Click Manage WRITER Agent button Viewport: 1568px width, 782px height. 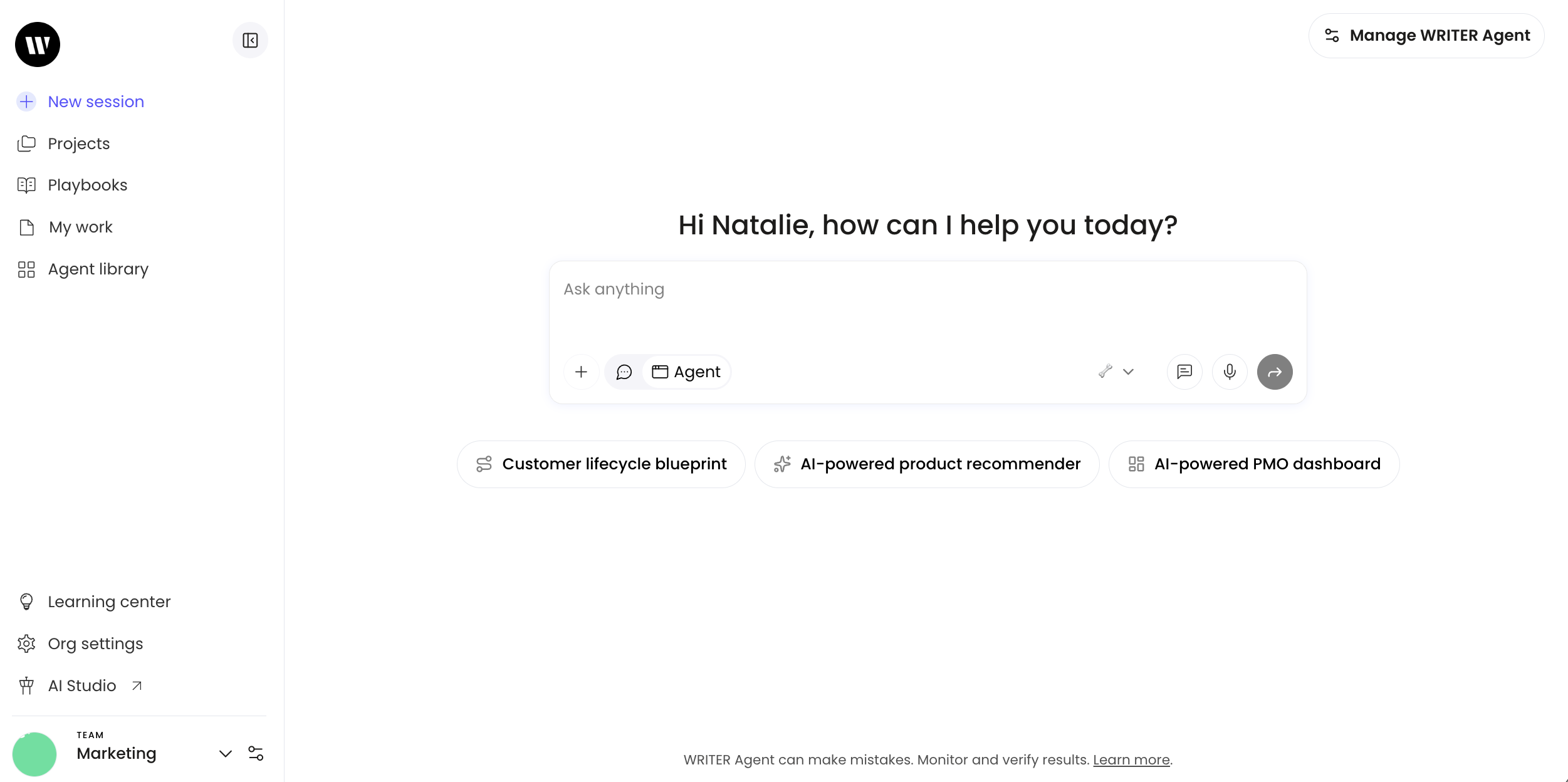[1426, 36]
